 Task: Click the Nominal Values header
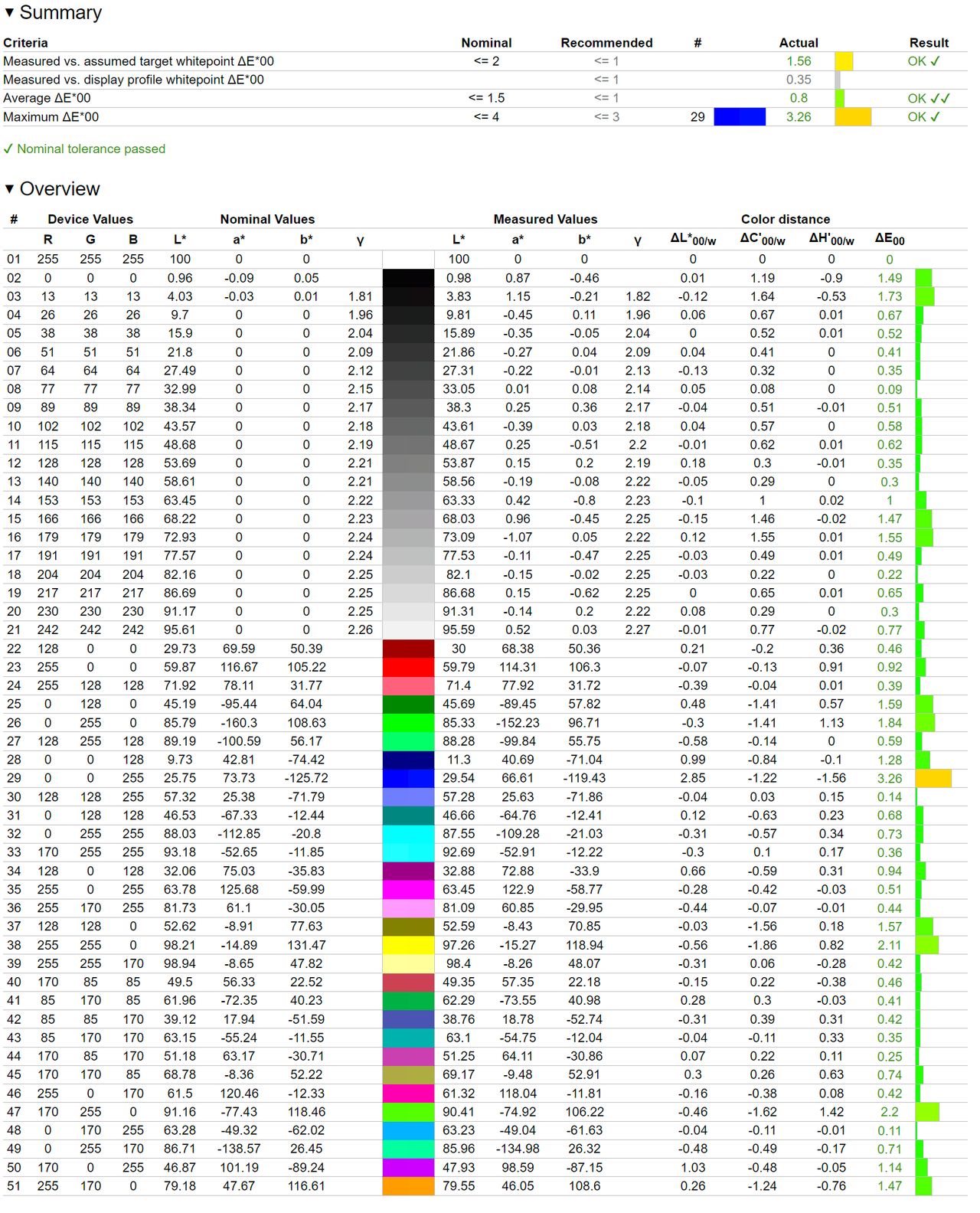(x=267, y=219)
